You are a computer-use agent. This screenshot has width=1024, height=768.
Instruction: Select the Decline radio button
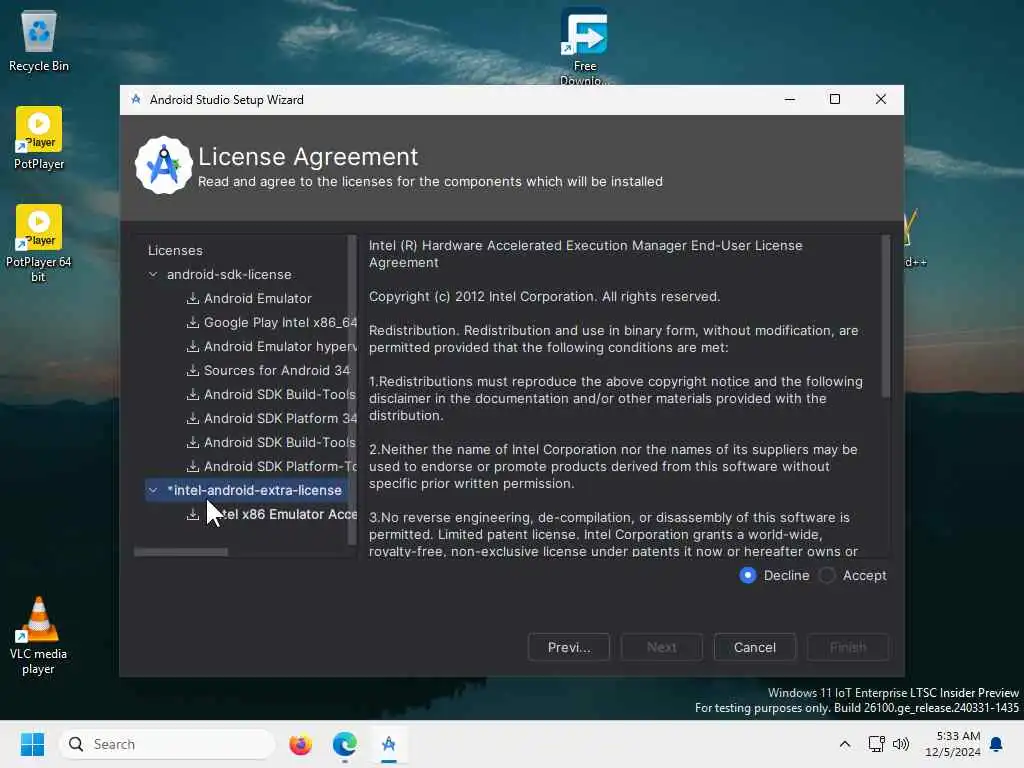point(748,575)
